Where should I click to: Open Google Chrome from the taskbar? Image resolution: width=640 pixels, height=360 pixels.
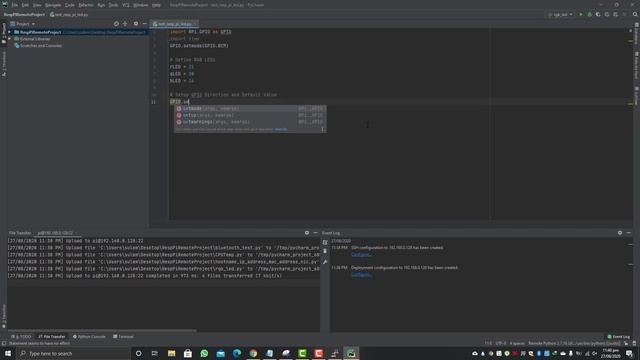(x=253, y=353)
